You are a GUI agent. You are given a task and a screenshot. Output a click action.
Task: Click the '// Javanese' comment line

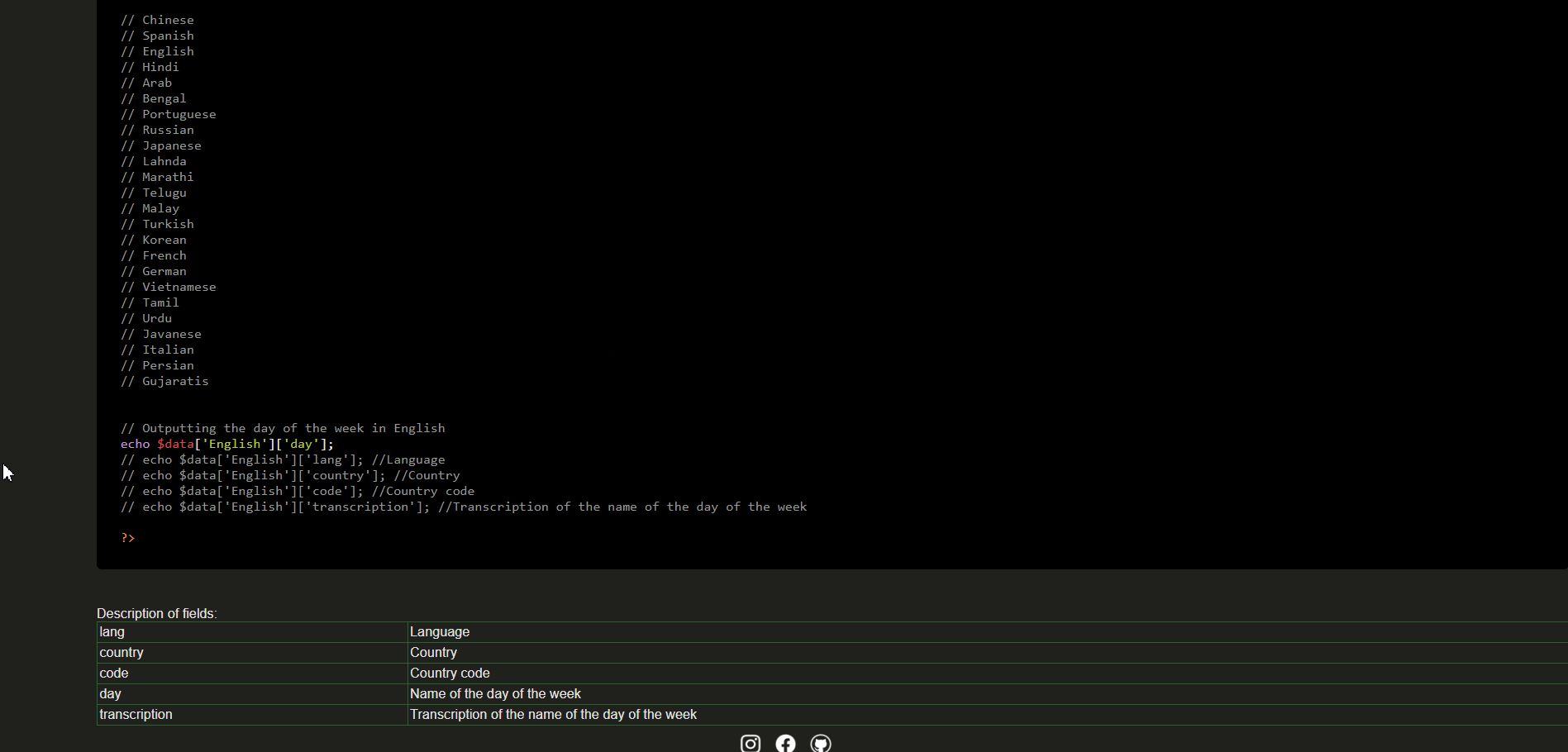click(x=161, y=334)
